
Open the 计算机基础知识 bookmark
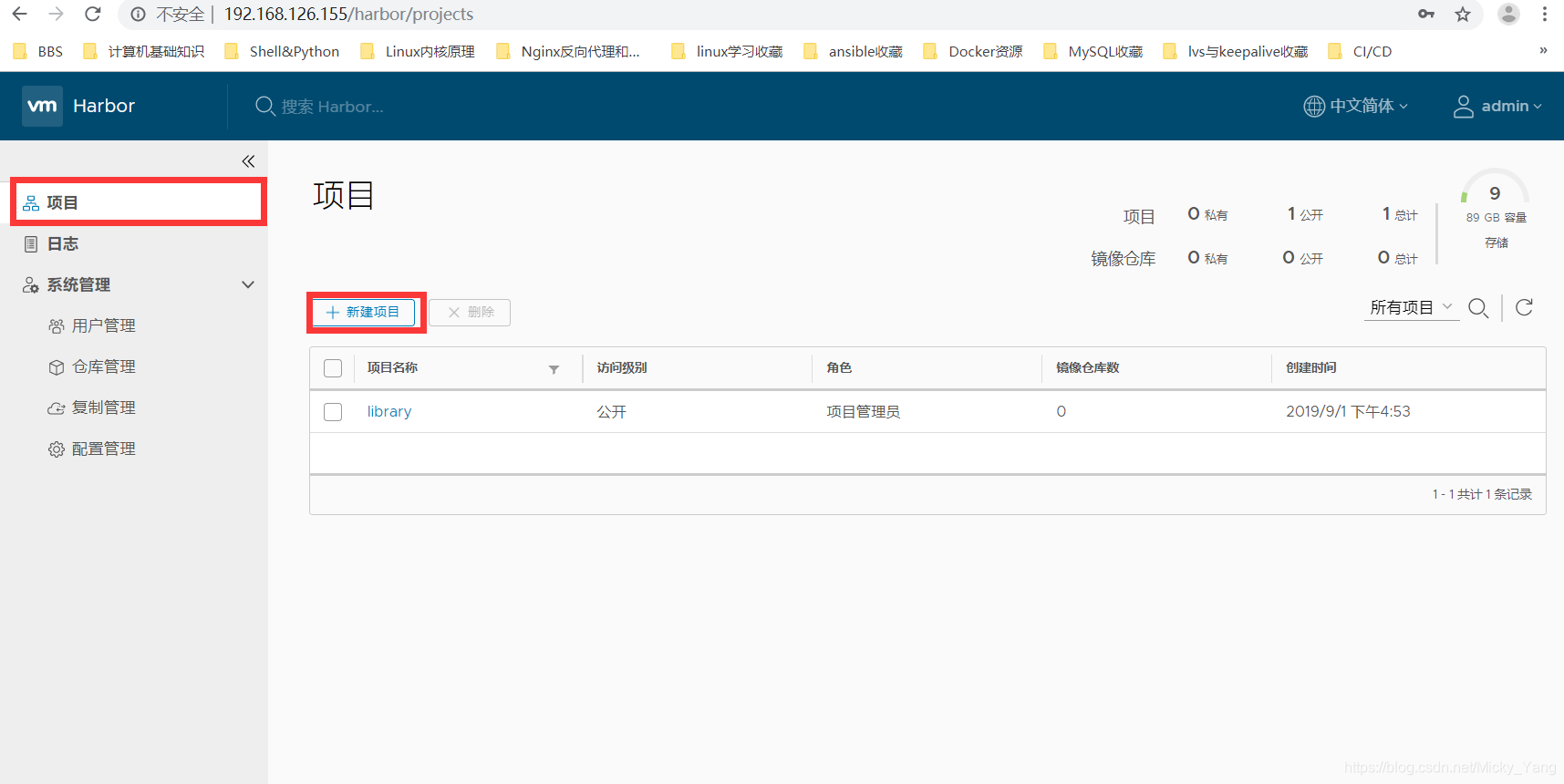coord(144,51)
